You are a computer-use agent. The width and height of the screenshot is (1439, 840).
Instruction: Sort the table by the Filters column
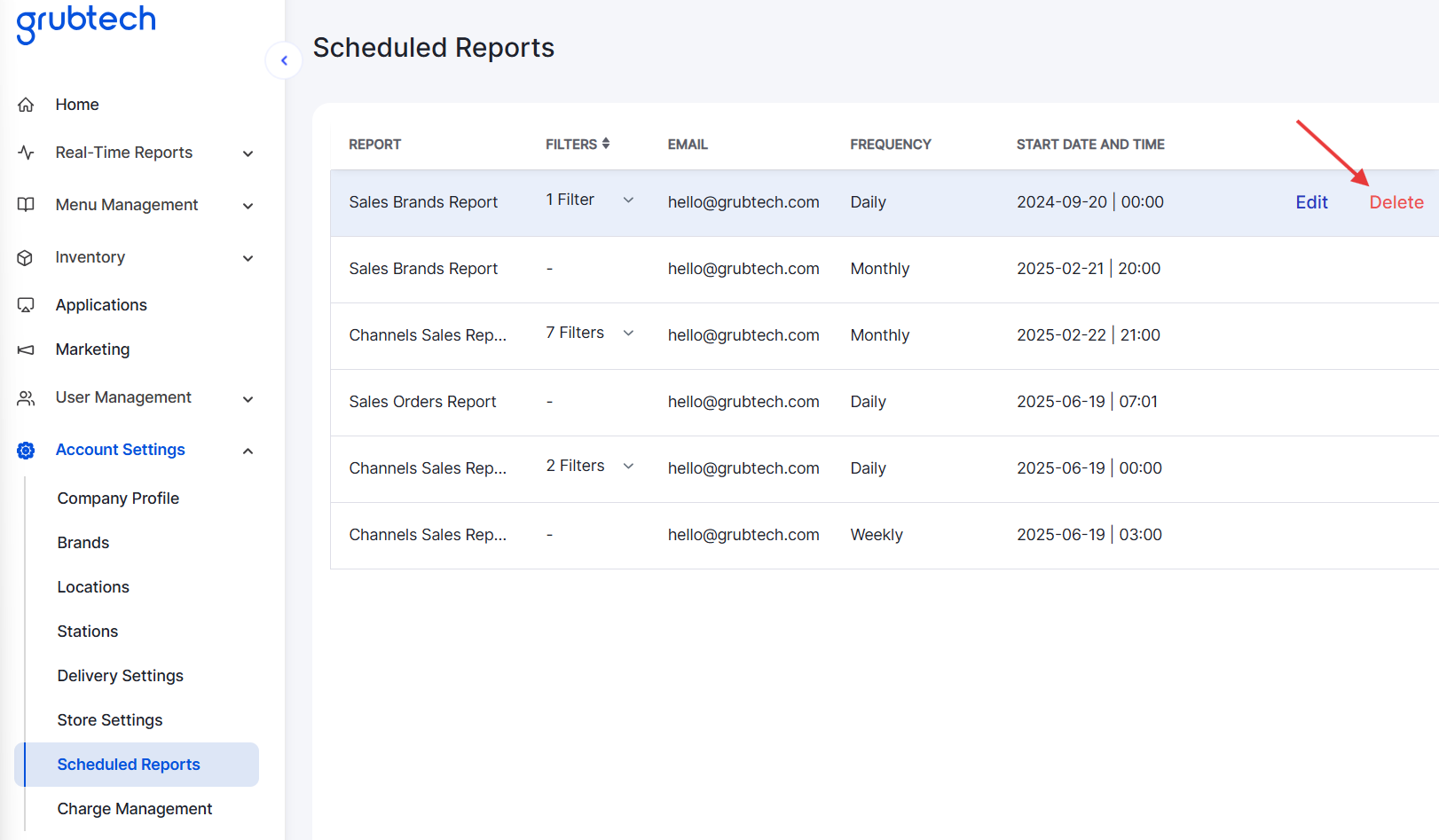606,144
